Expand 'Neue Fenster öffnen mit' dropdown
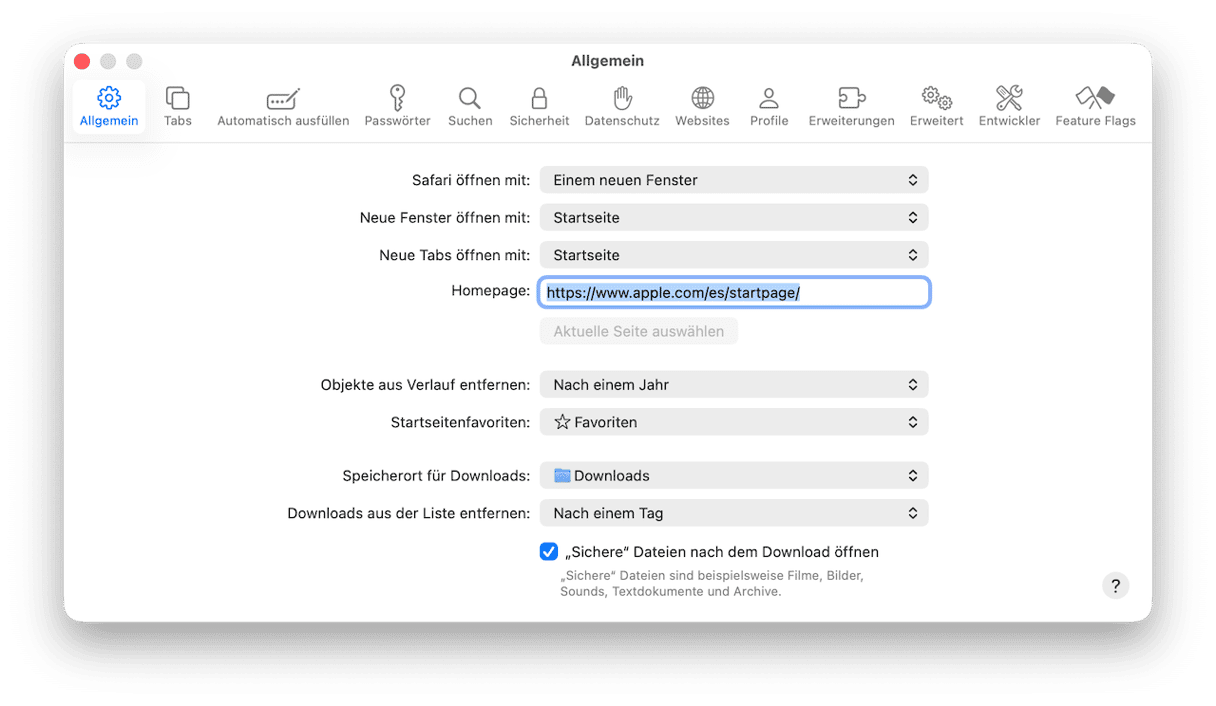The width and height of the screenshot is (1216, 706). pos(734,217)
